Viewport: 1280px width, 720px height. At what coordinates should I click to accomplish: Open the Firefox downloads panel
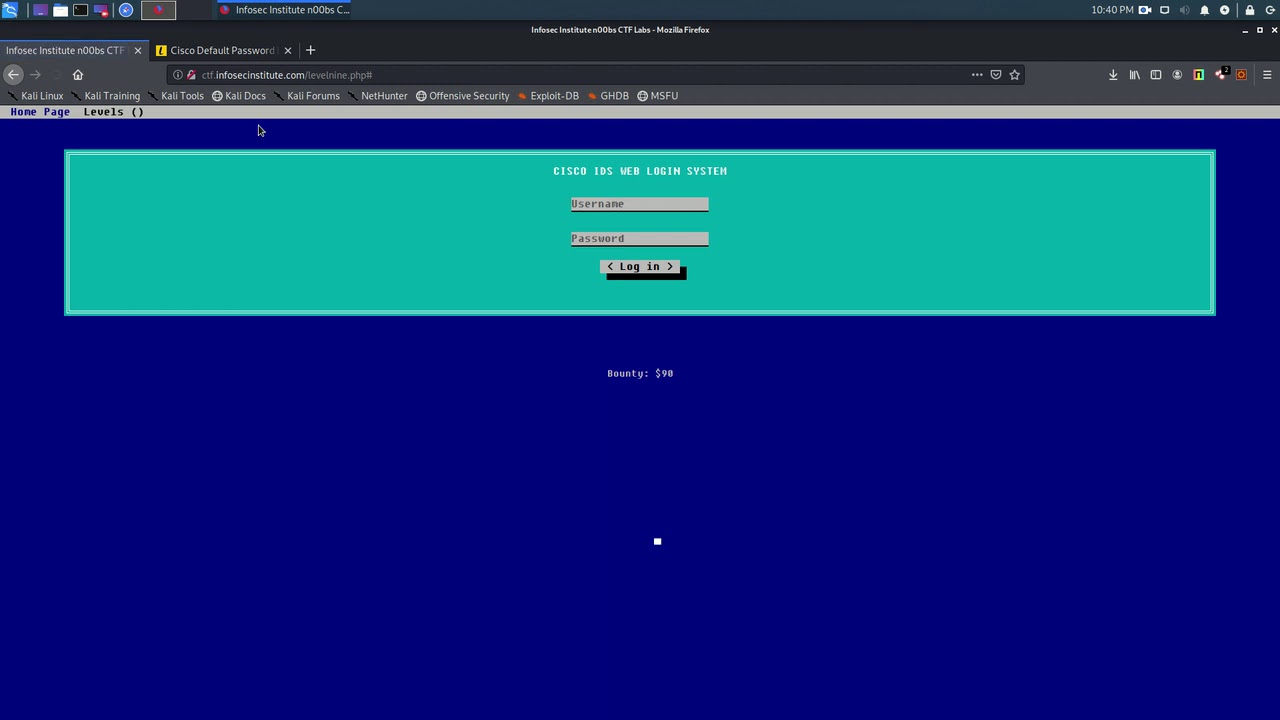click(x=1113, y=75)
